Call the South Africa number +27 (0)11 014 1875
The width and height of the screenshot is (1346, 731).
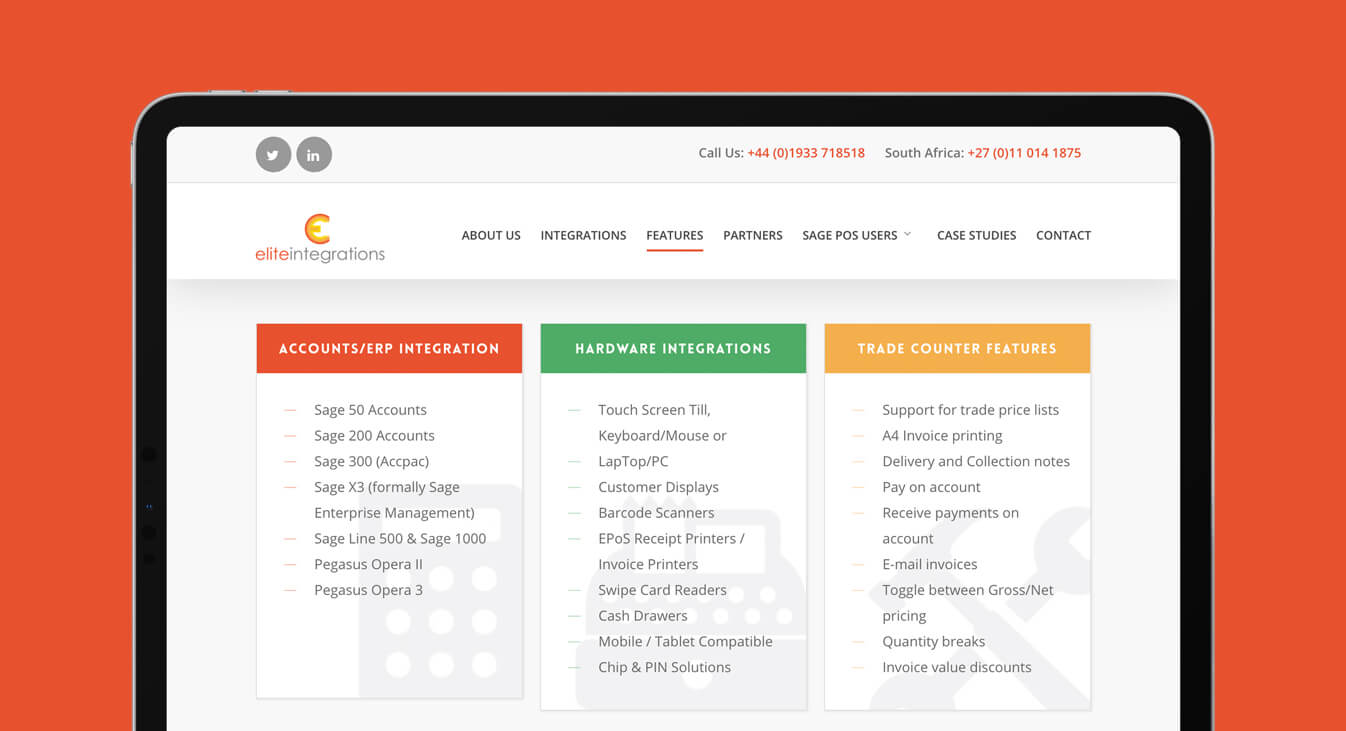pos(1024,153)
